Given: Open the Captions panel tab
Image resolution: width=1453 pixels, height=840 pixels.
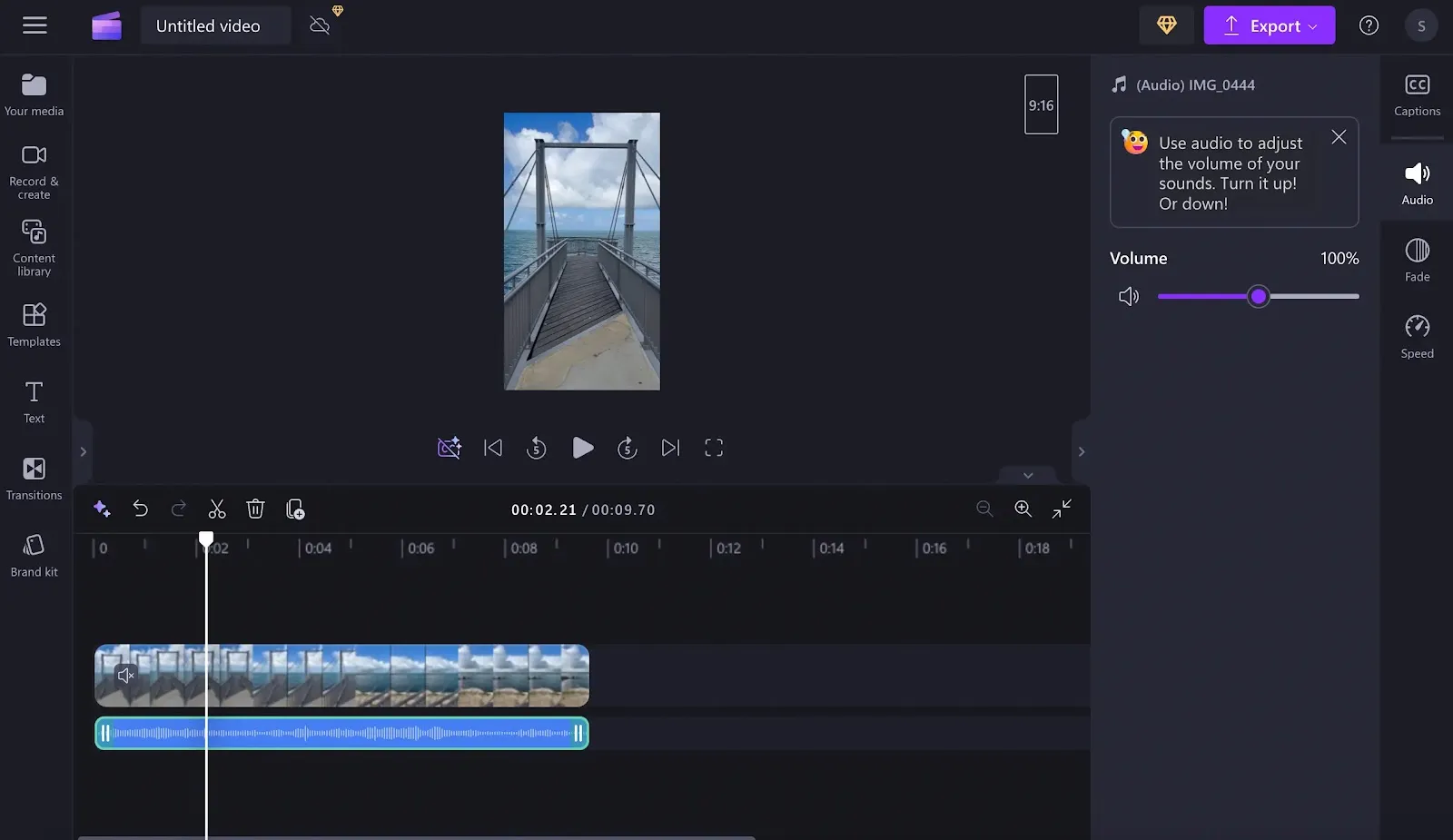Looking at the screenshot, I should pyautogui.click(x=1418, y=95).
